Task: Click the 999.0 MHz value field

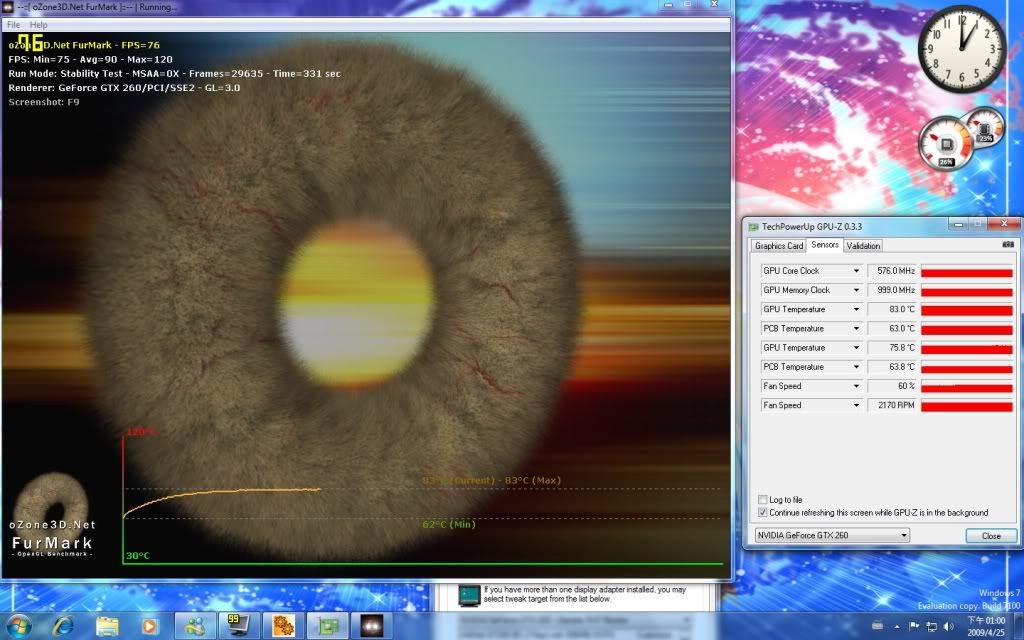Action: pos(892,290)
